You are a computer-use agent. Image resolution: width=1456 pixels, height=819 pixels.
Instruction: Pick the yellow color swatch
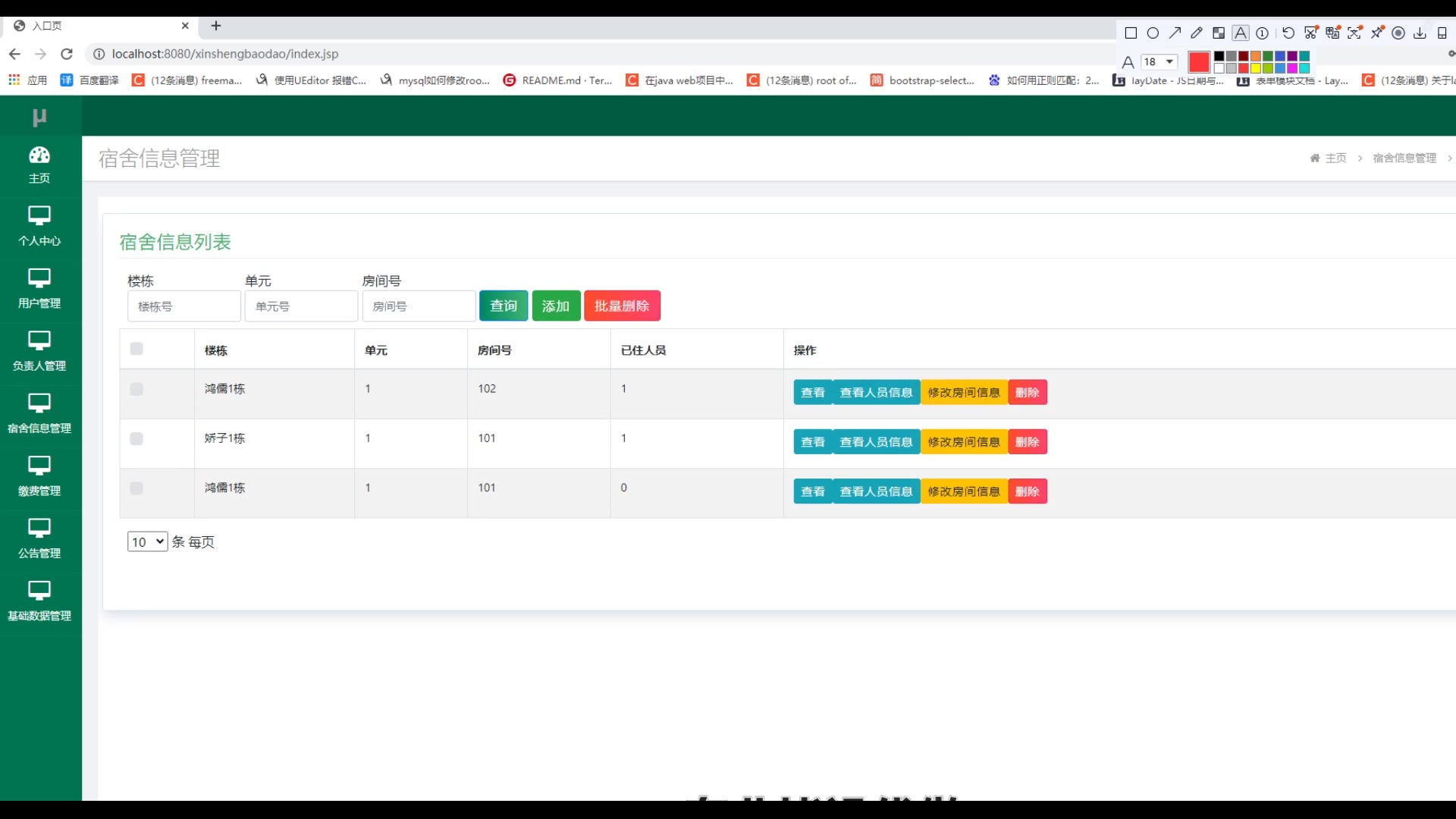click(1256, 68)
